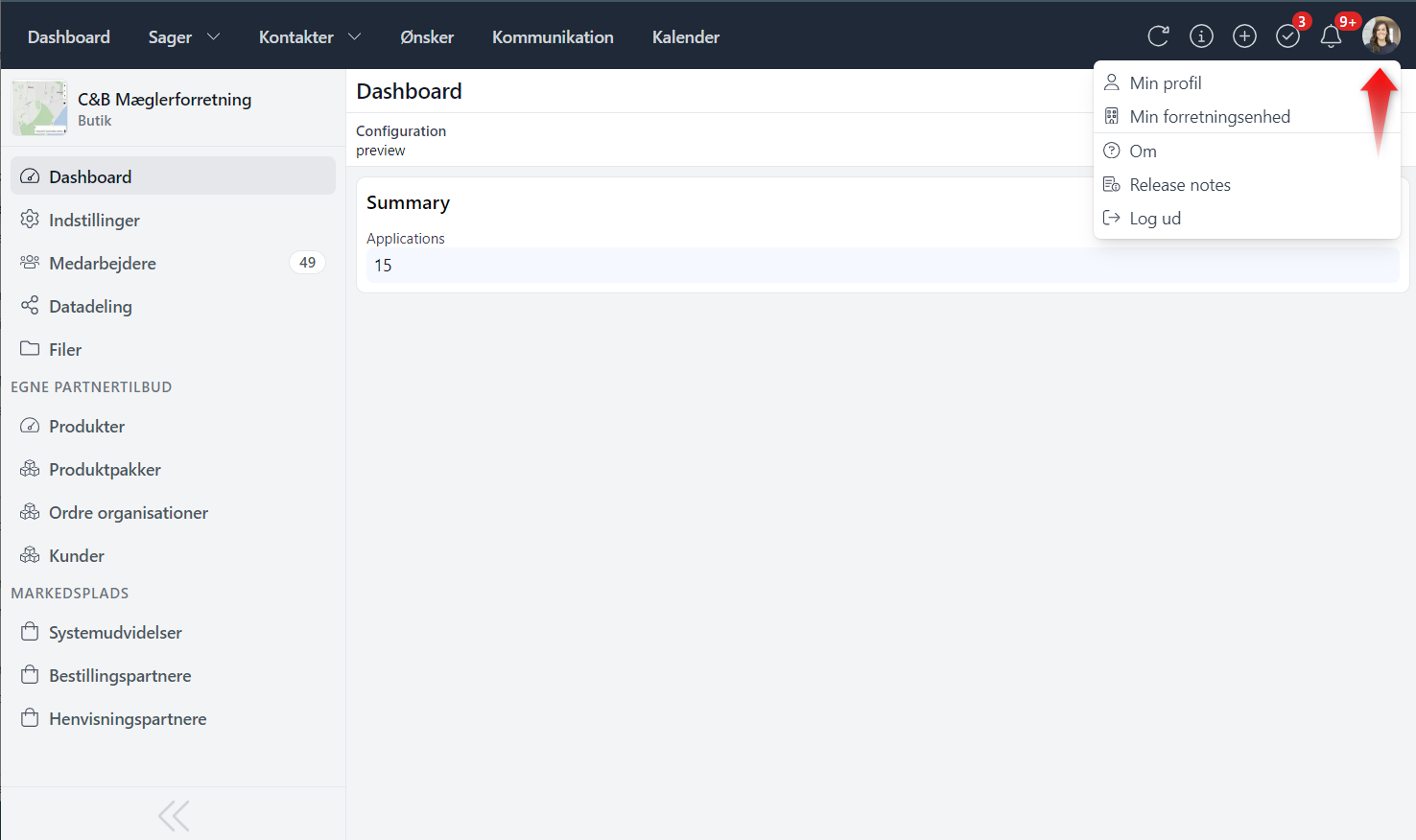Select Dashboard in the sidebar
This screenshot has width=1416, height=840.
(x=173, y=176)
